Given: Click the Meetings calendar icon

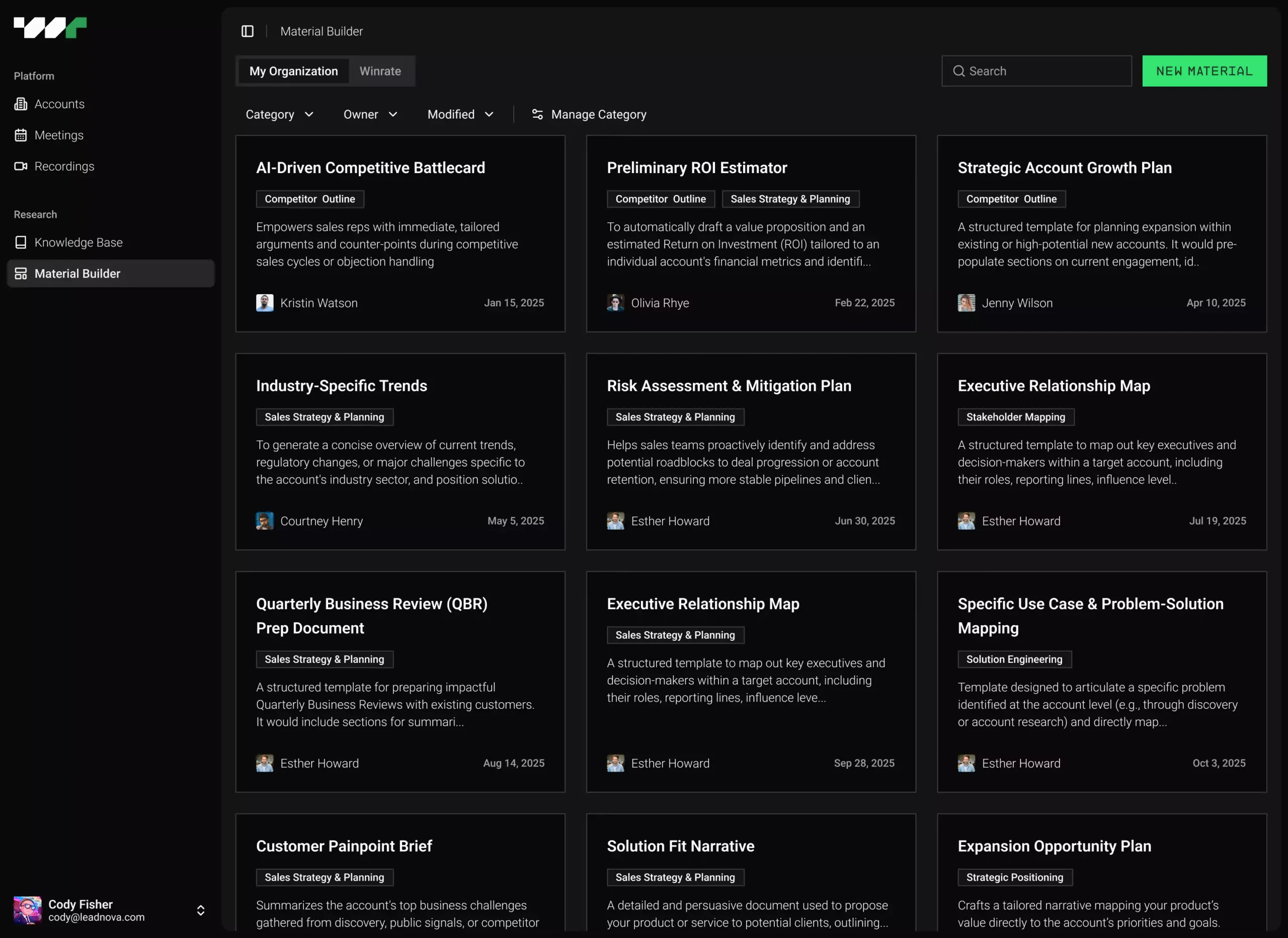Looking at the screenshot, I should tap(21, 135).
